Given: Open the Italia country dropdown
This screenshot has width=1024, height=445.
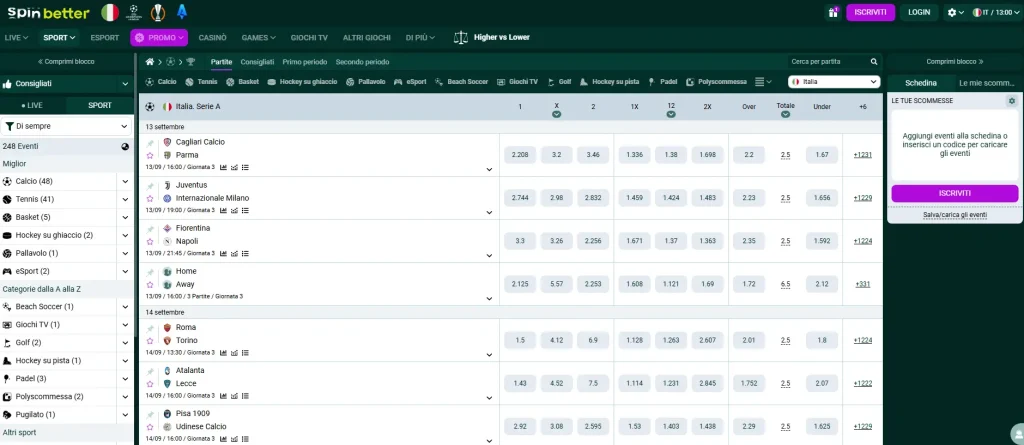Looking at the screenshot, I should tap(835, 82).
